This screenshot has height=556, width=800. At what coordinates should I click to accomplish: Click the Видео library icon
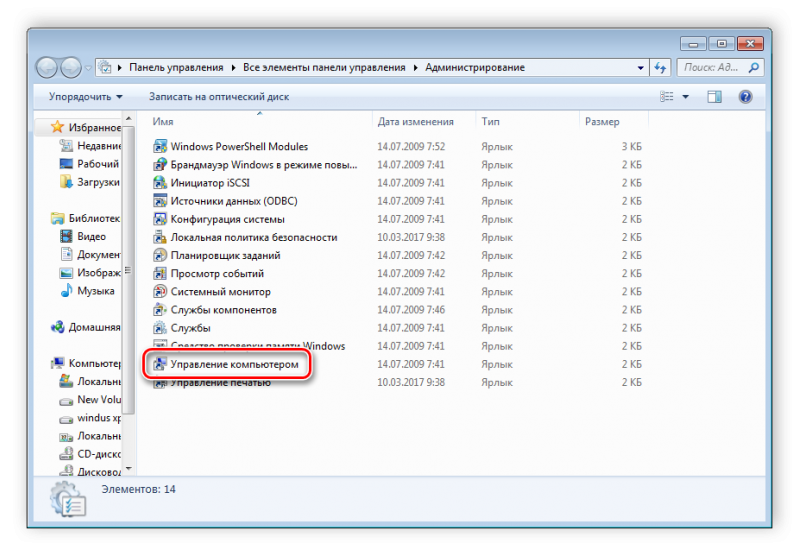tap(66, 236)
